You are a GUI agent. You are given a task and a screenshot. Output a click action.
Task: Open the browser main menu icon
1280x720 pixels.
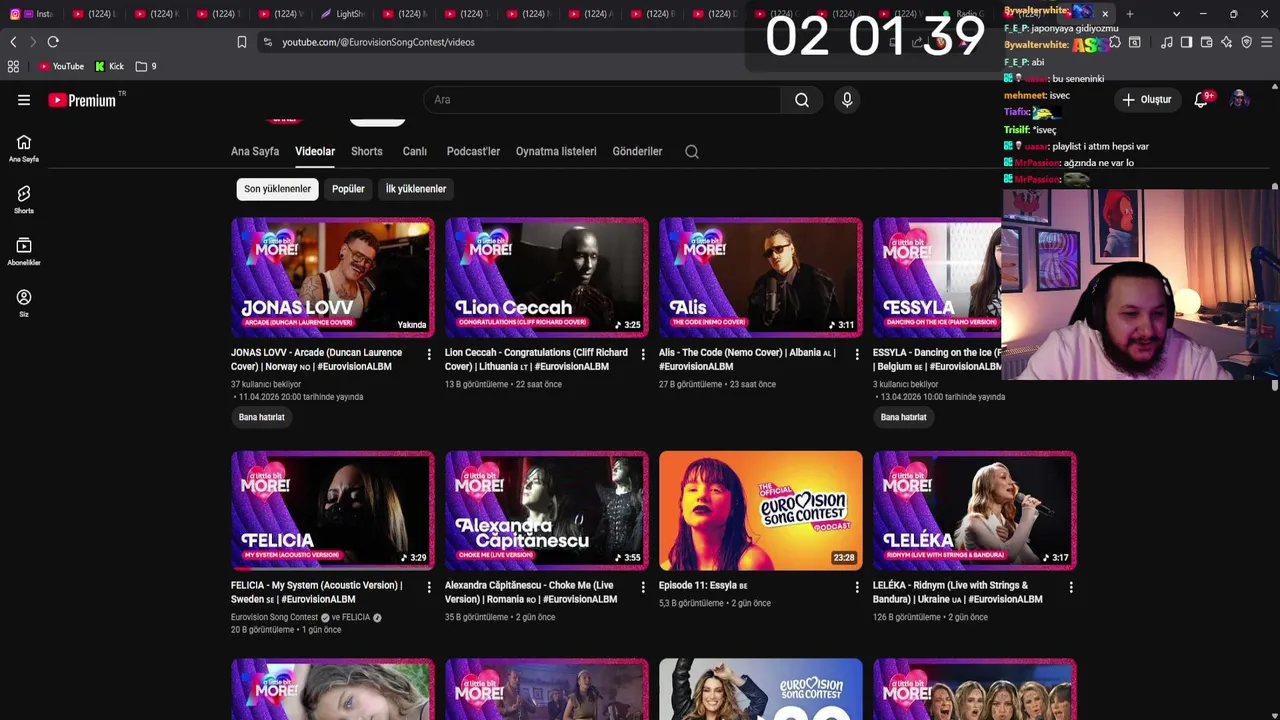tap(1267, 42)
